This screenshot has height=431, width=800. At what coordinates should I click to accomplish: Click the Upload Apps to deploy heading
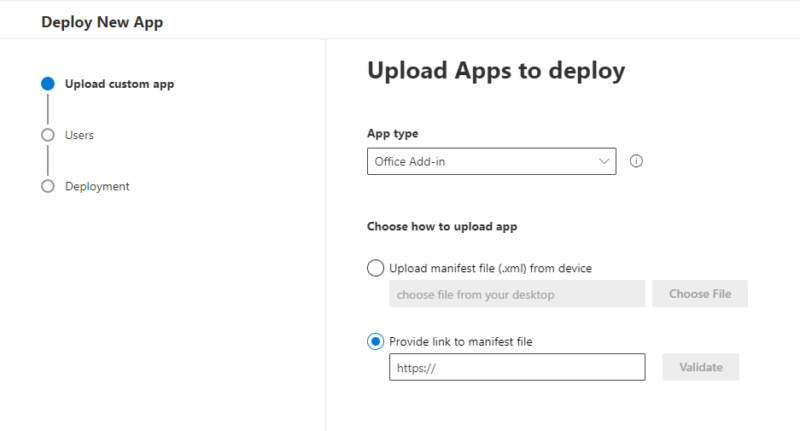(496, 71)
